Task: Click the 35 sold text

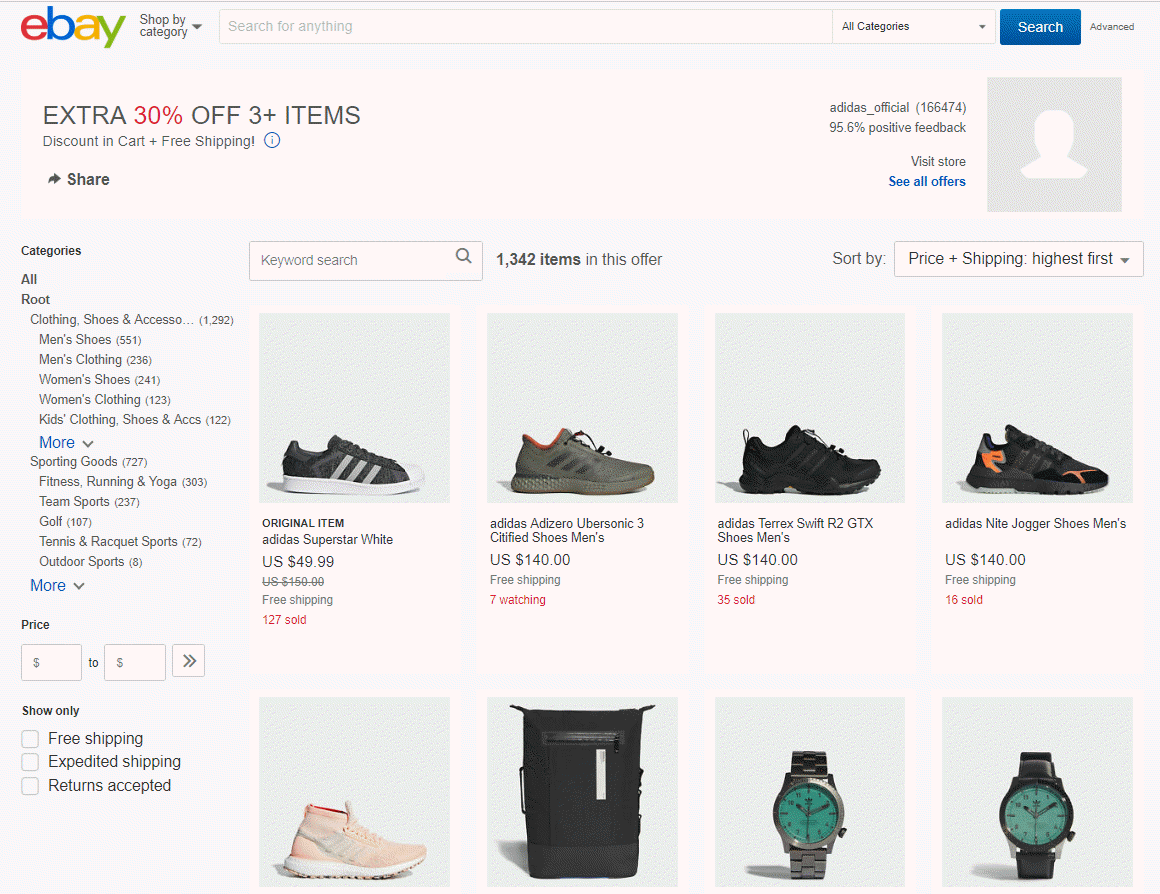Action: 736,600
